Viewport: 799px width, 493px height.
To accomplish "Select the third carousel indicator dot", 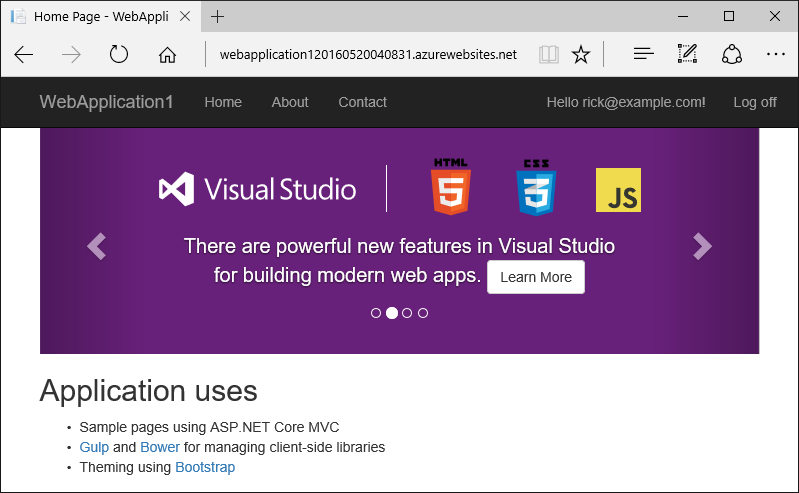I will (407, 313).
